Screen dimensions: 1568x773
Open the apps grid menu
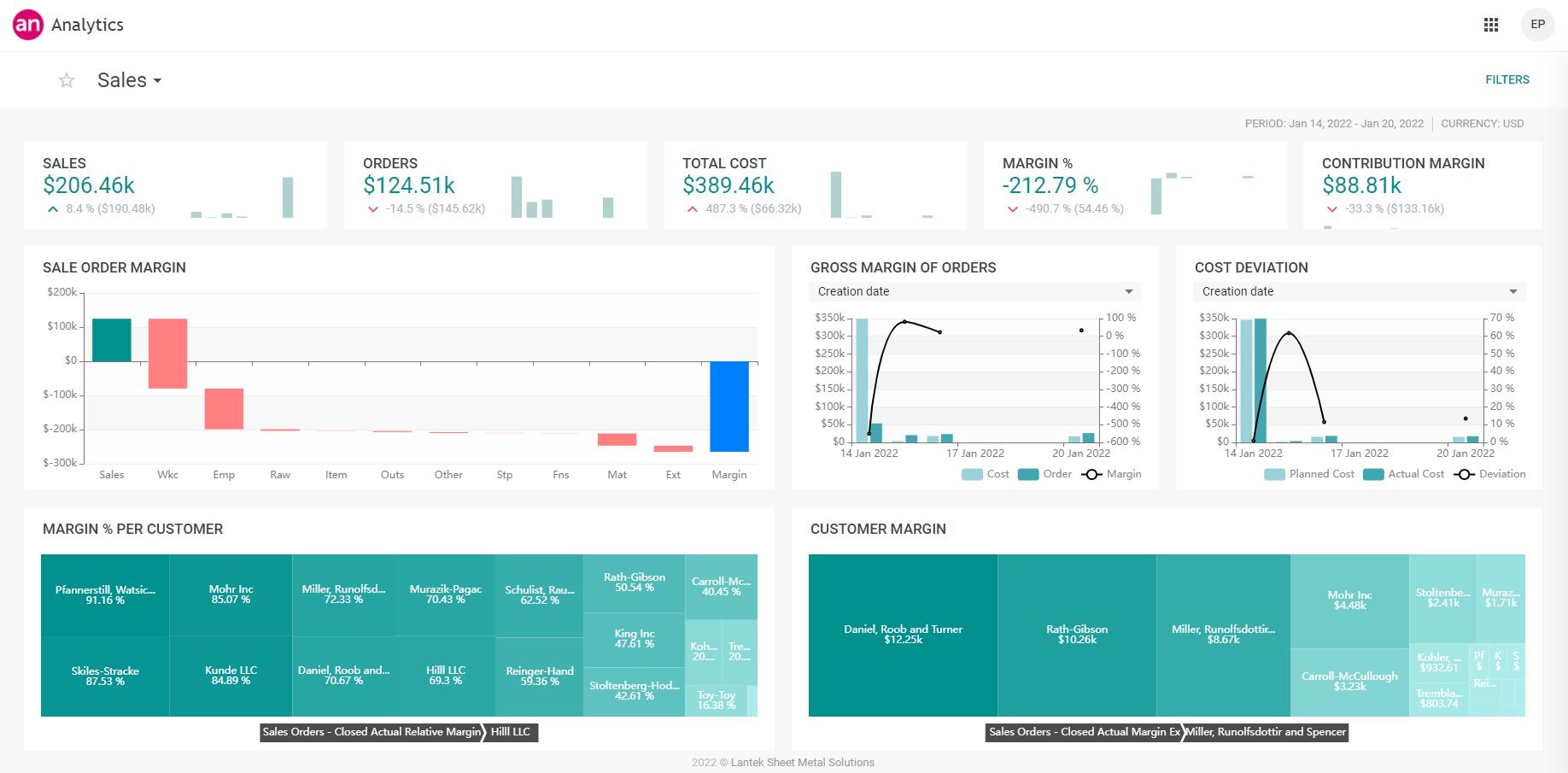tap(1491, 25)
